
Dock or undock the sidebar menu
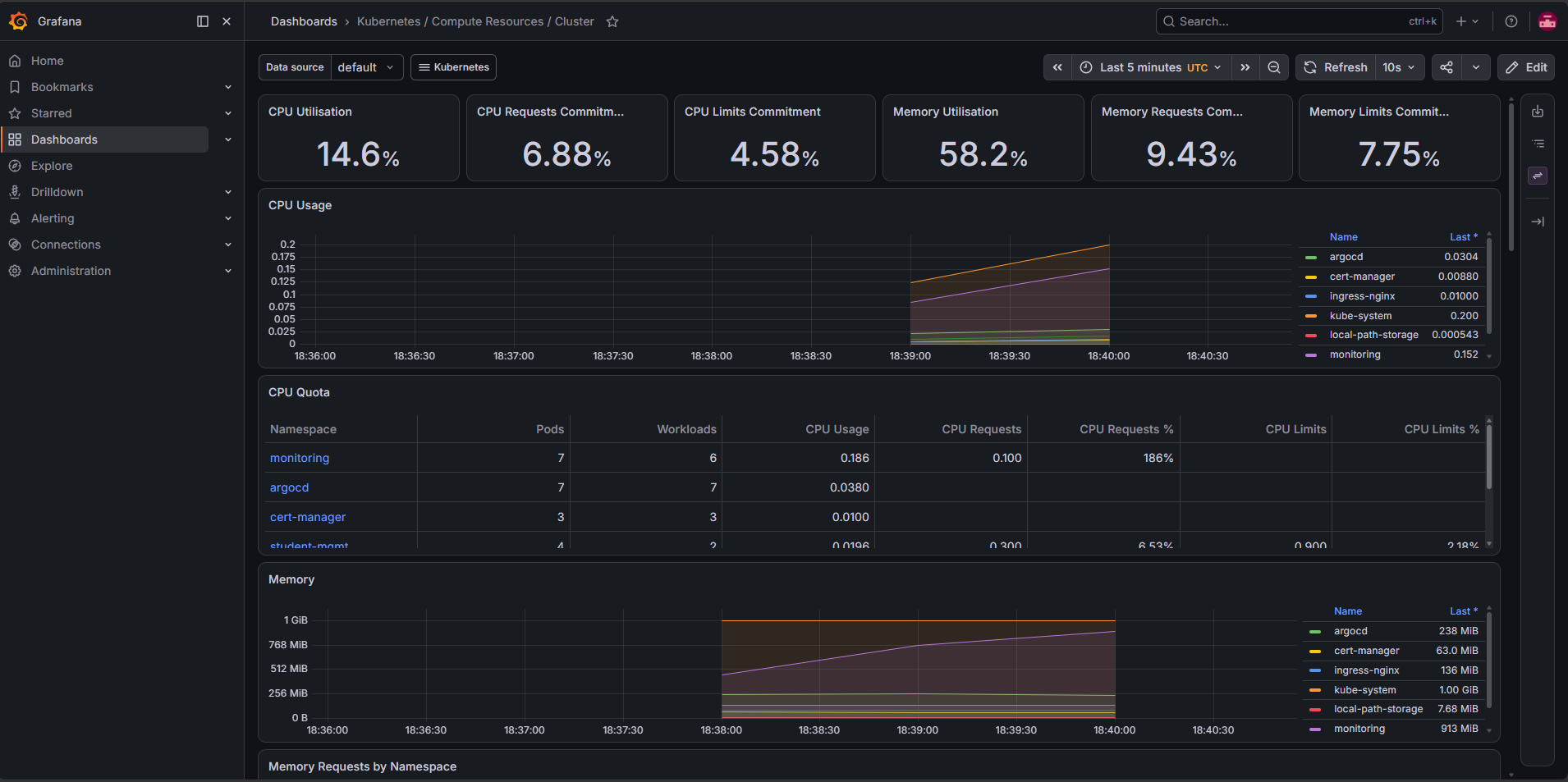coord(203,21)
